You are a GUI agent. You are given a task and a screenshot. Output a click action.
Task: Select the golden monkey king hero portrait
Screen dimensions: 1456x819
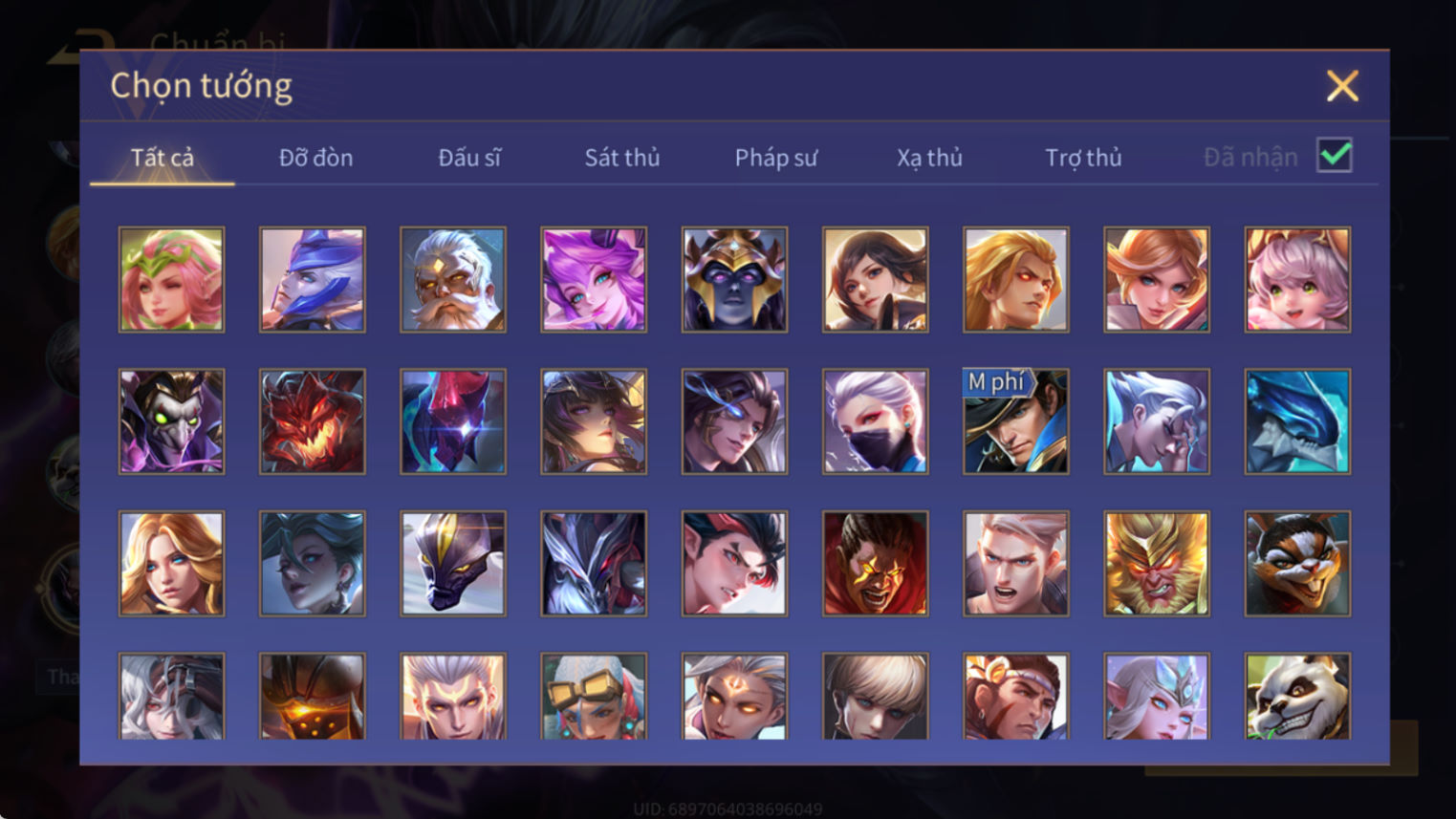click(x=1156, y=563)
